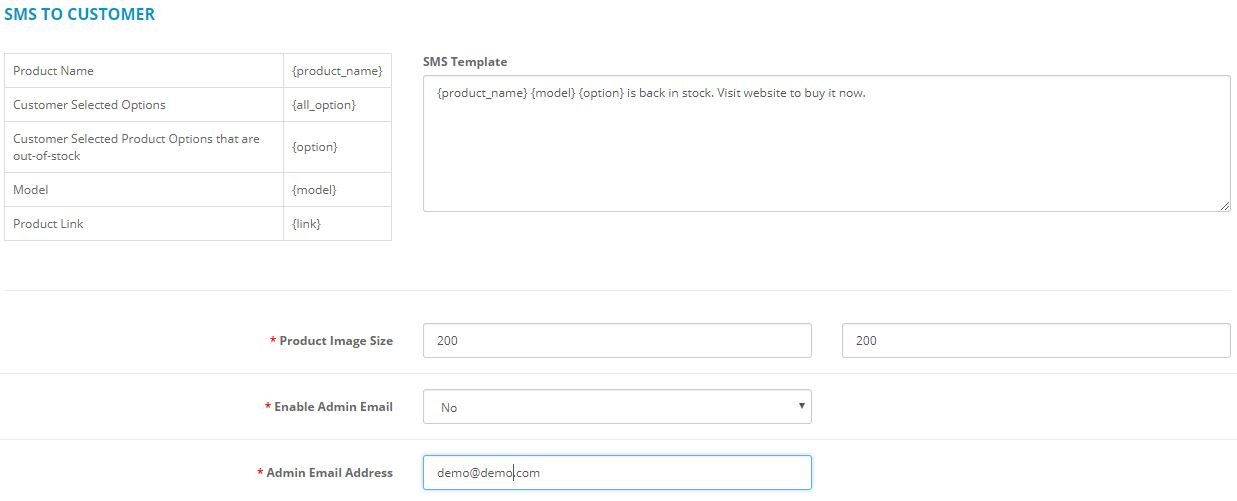Click the SMS TO CUSTOMER heading

coord(80,15)
